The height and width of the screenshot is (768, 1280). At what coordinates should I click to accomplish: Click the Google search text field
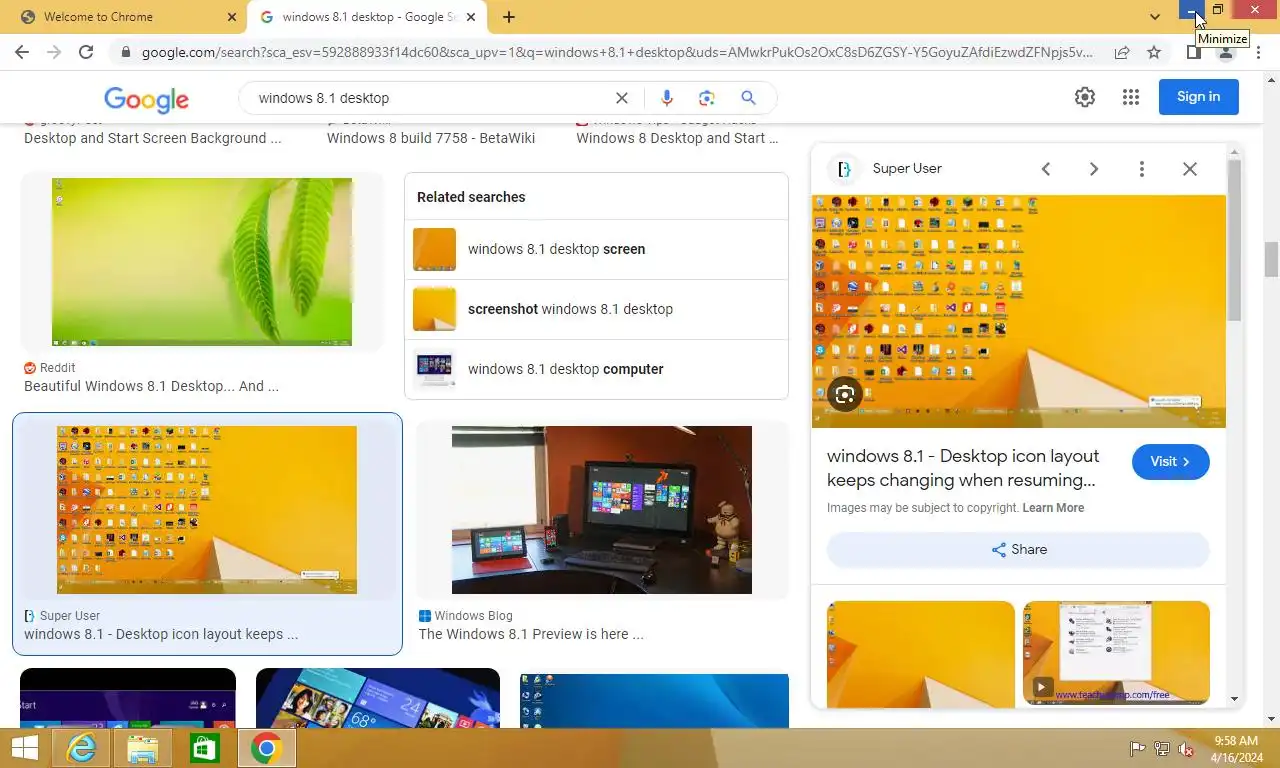430,98
